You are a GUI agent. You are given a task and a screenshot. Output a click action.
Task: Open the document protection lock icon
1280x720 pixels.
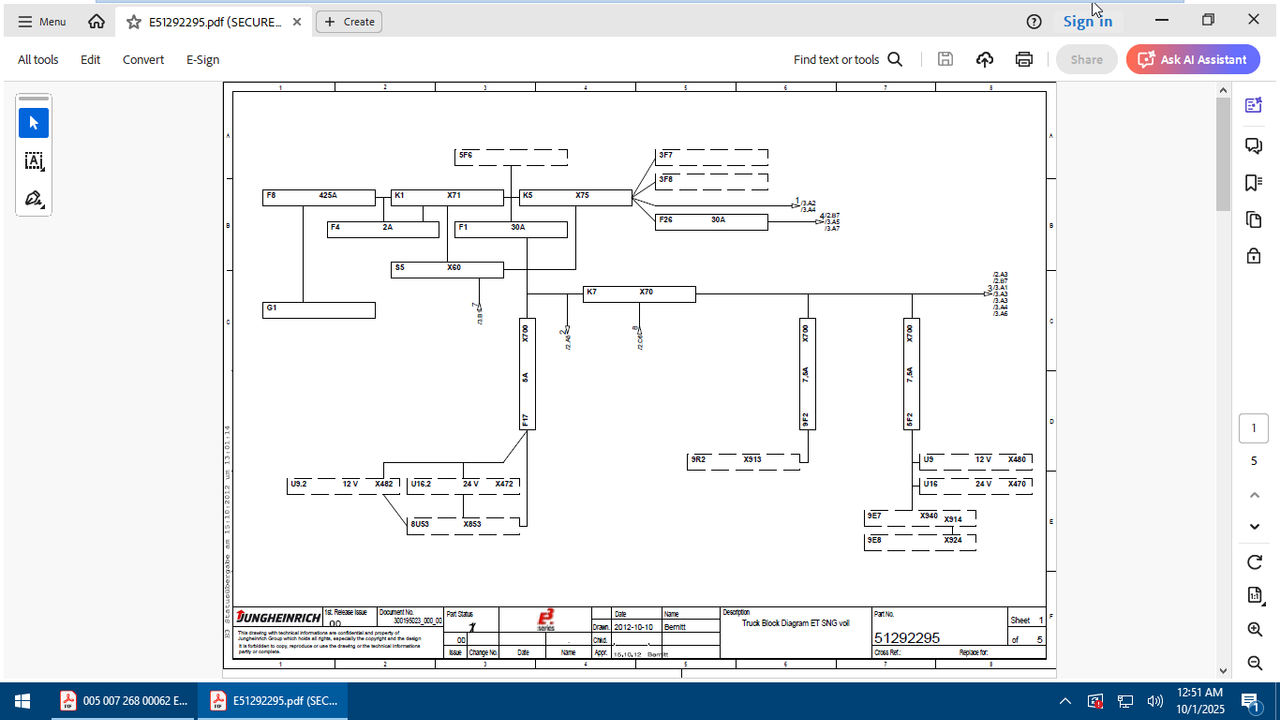click(1253, 256)
